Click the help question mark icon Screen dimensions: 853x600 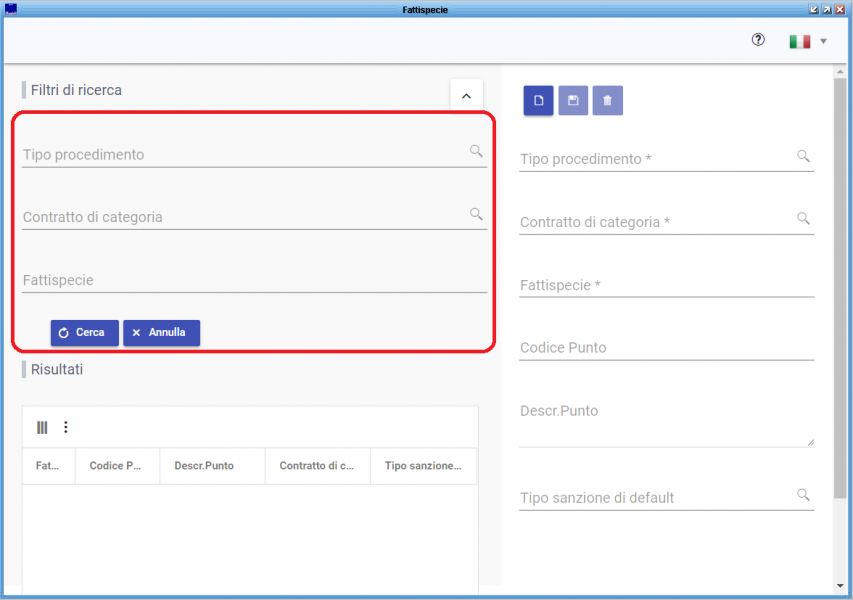click(x=758, y=40)
